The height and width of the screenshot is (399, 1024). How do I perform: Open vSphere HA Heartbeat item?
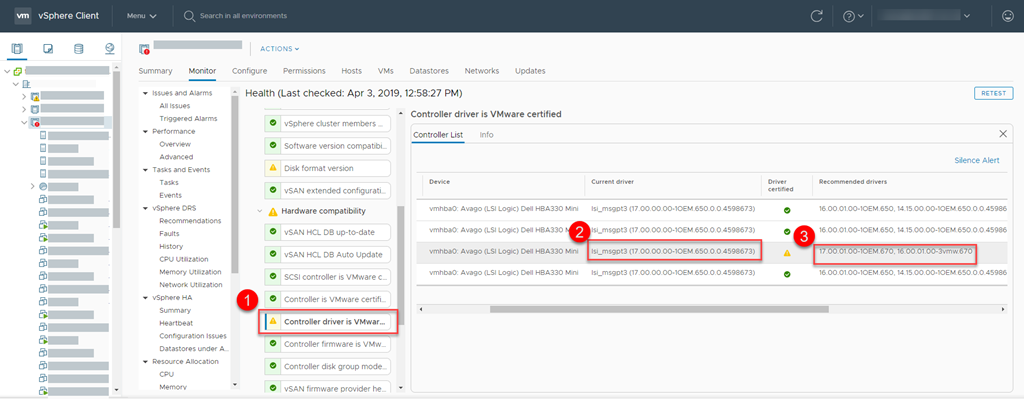(176, 323)
